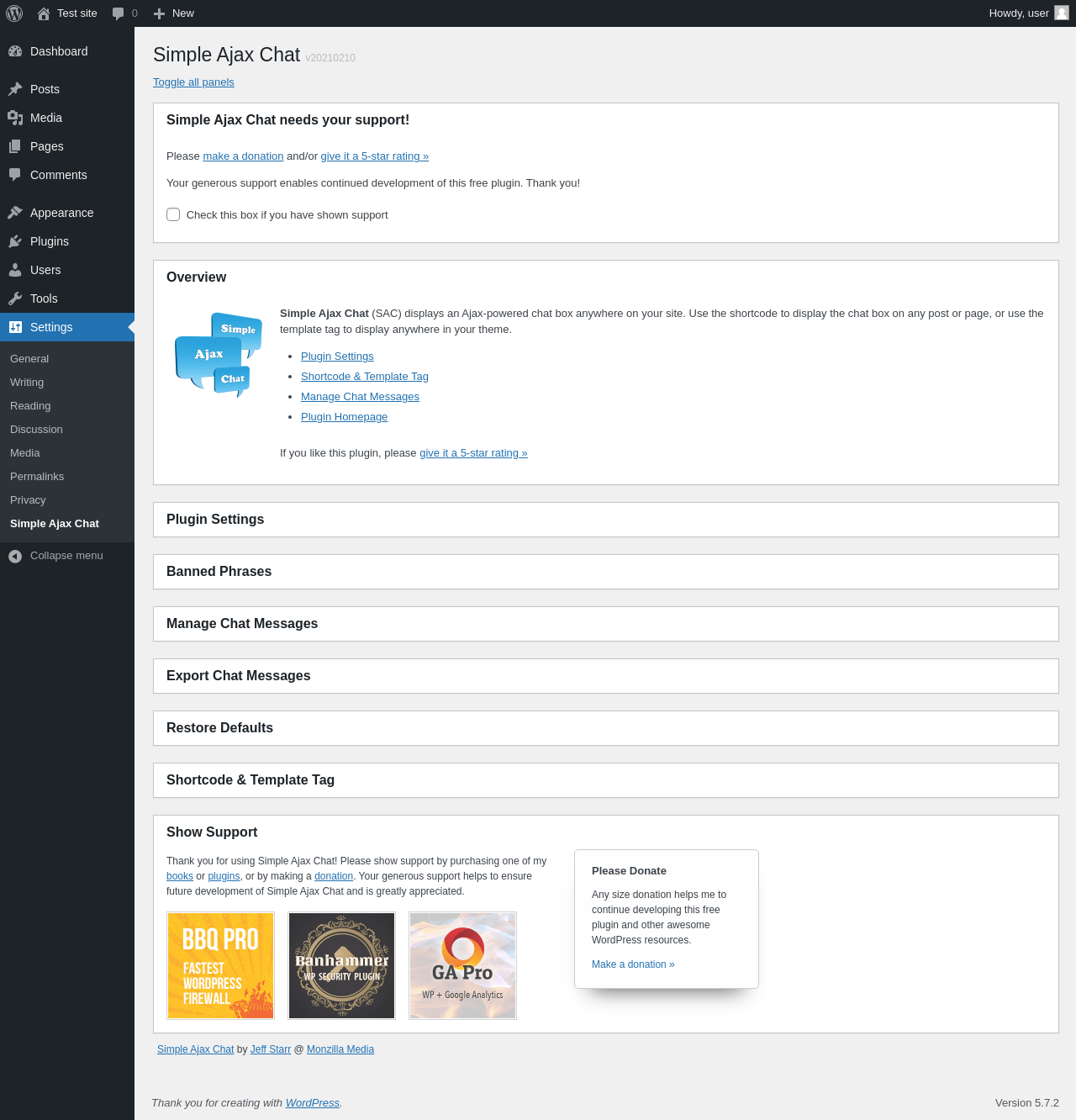Click the Test site home icon
1076x1120 pixels.
click(x=44, y=13)
